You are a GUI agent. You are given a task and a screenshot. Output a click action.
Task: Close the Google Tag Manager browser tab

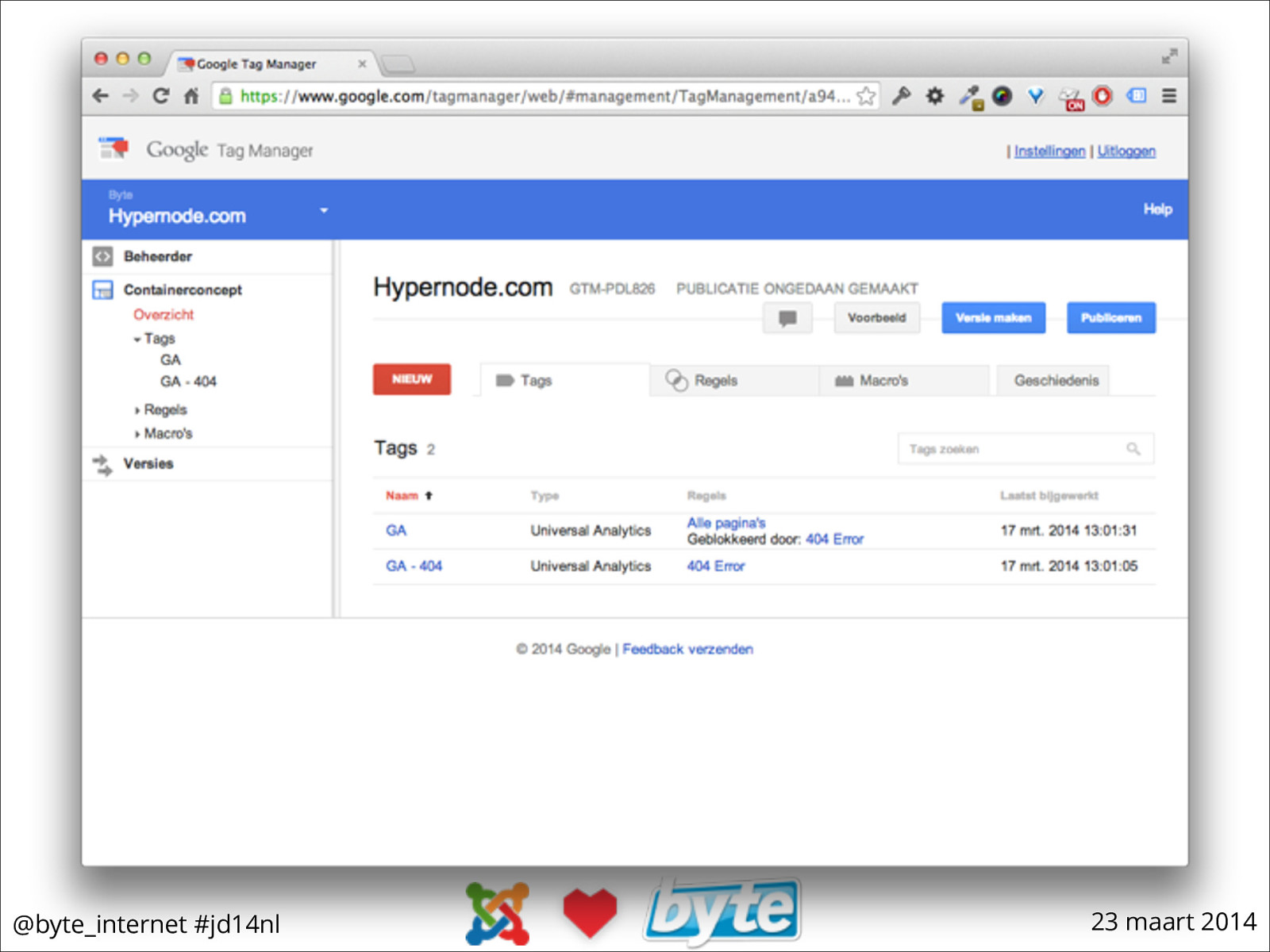click(362, 64)
